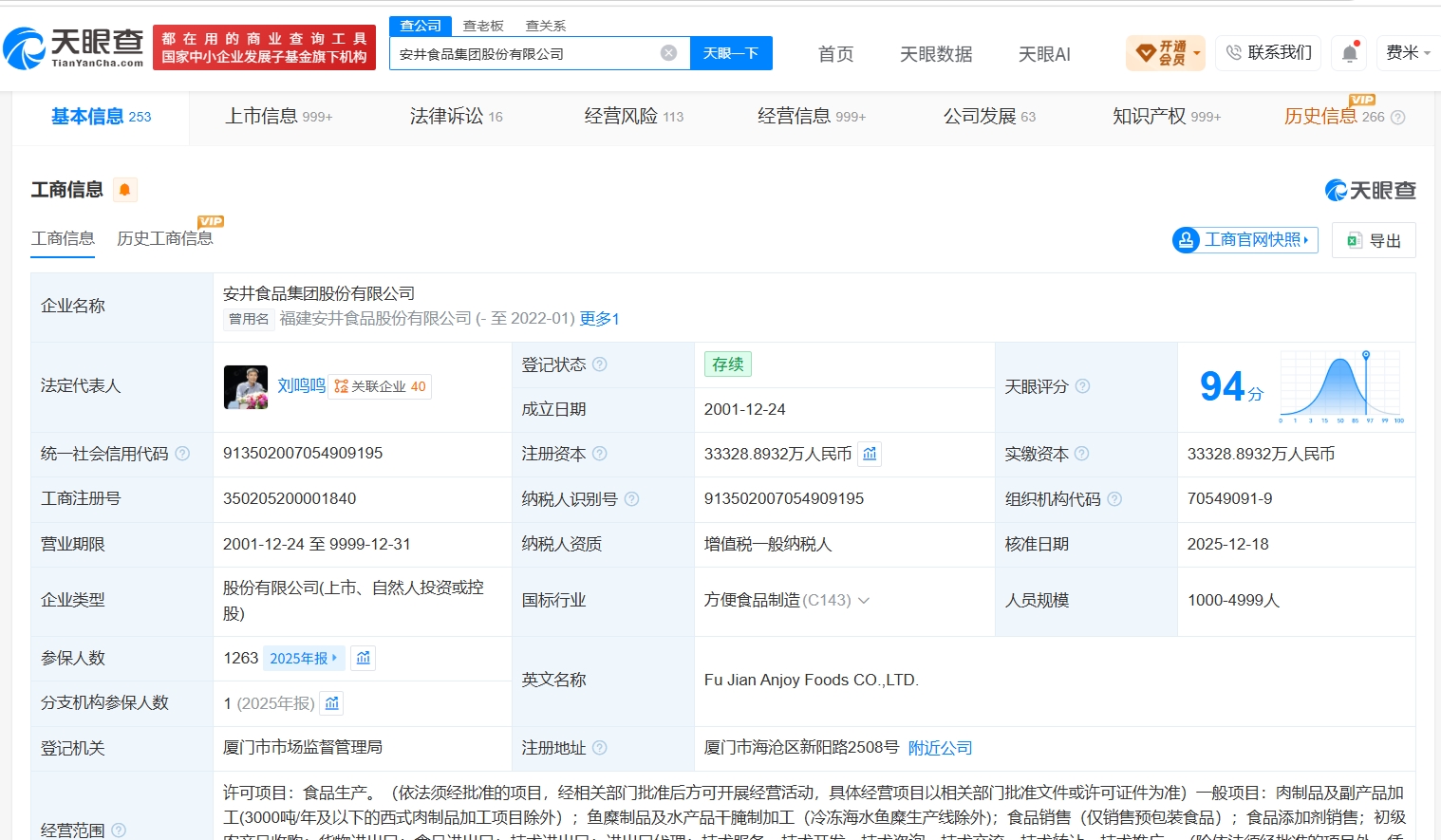The width and height of the screenshot is (1441, 840).
Task: Click the red 国家中小企业发展子基金 banner
Action: [264, 47]
